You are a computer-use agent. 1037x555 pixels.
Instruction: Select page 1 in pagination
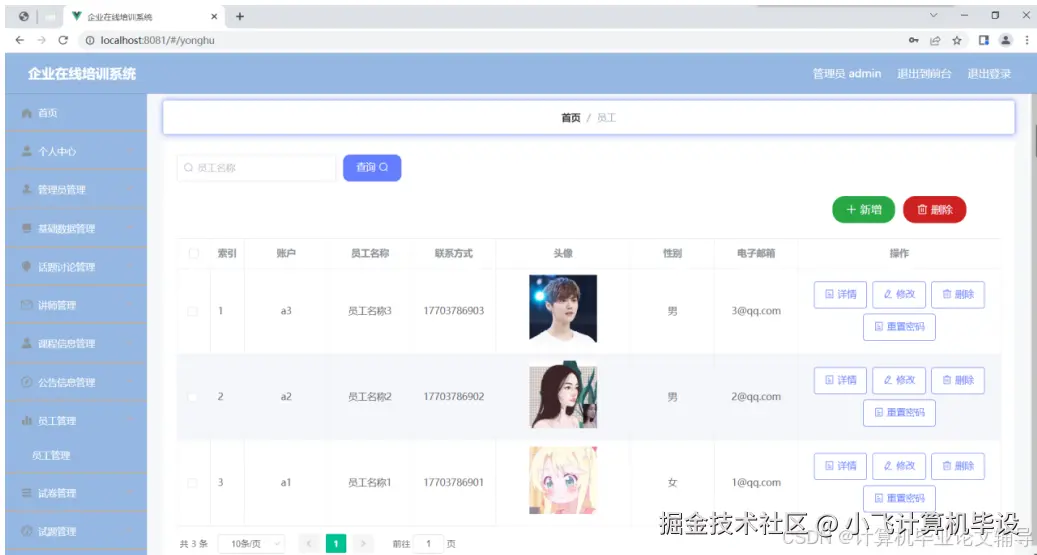coord(336,544)
